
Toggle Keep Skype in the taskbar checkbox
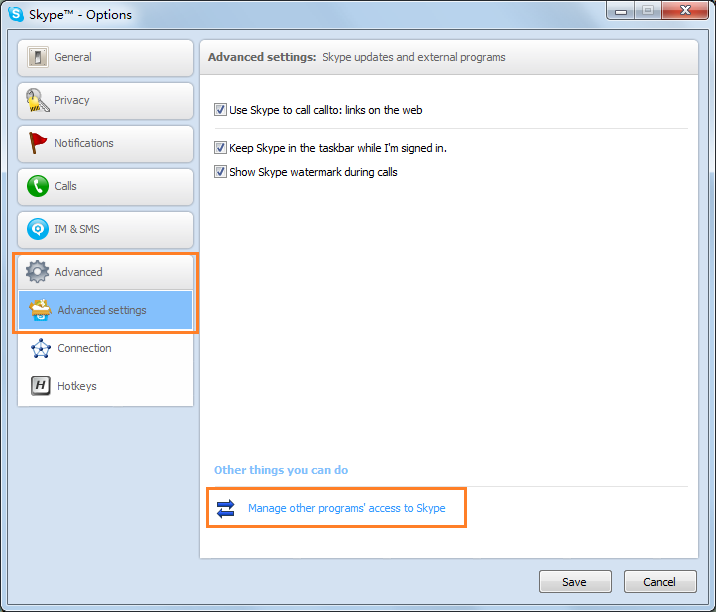pos(220,148)
